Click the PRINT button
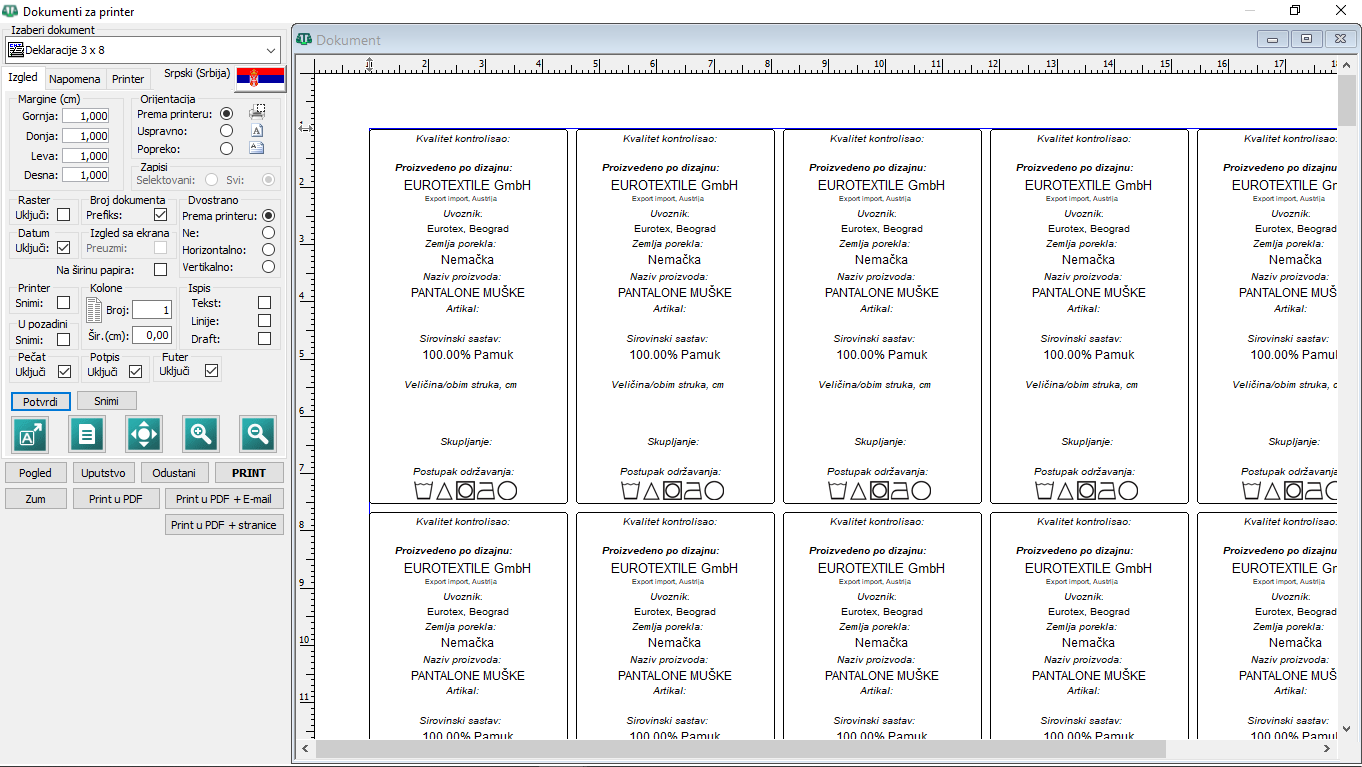This screenshot has height=767, width=1362. (249, 473)
